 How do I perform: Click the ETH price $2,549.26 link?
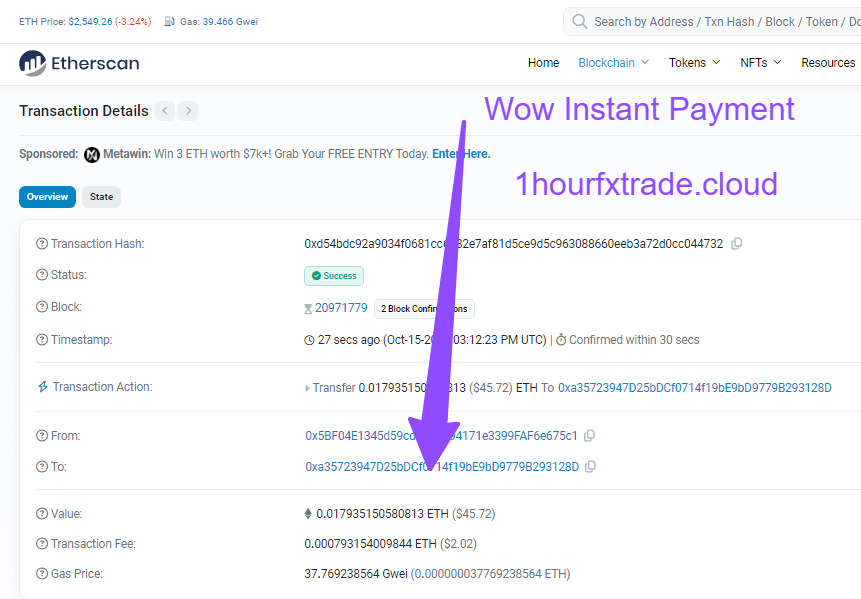[x=90, y=21]
